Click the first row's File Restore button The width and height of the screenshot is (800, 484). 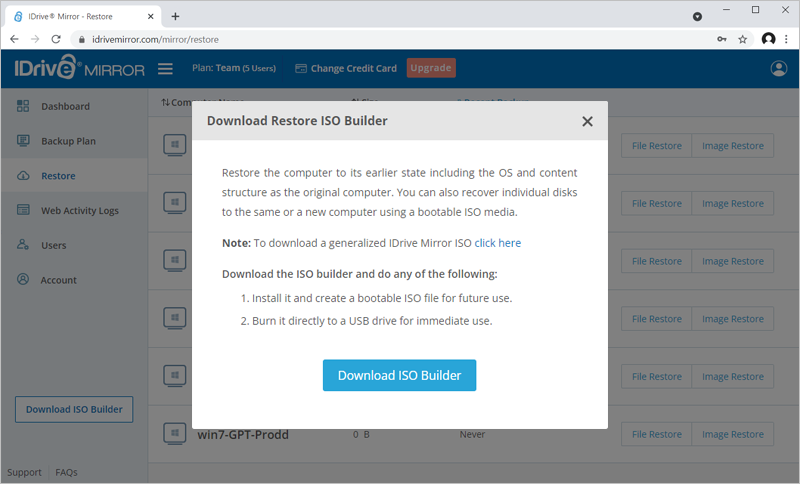tap(657, 146)
